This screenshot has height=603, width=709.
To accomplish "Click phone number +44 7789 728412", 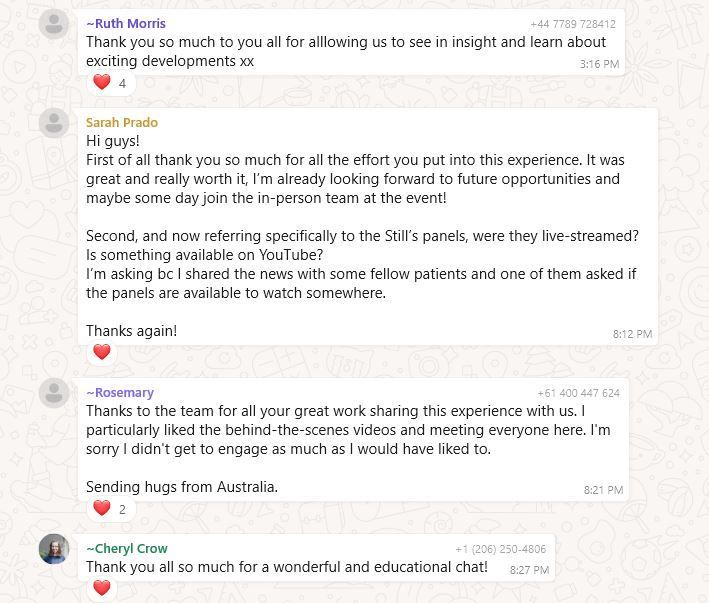I will pyautogui.click(x=573, y=24).
